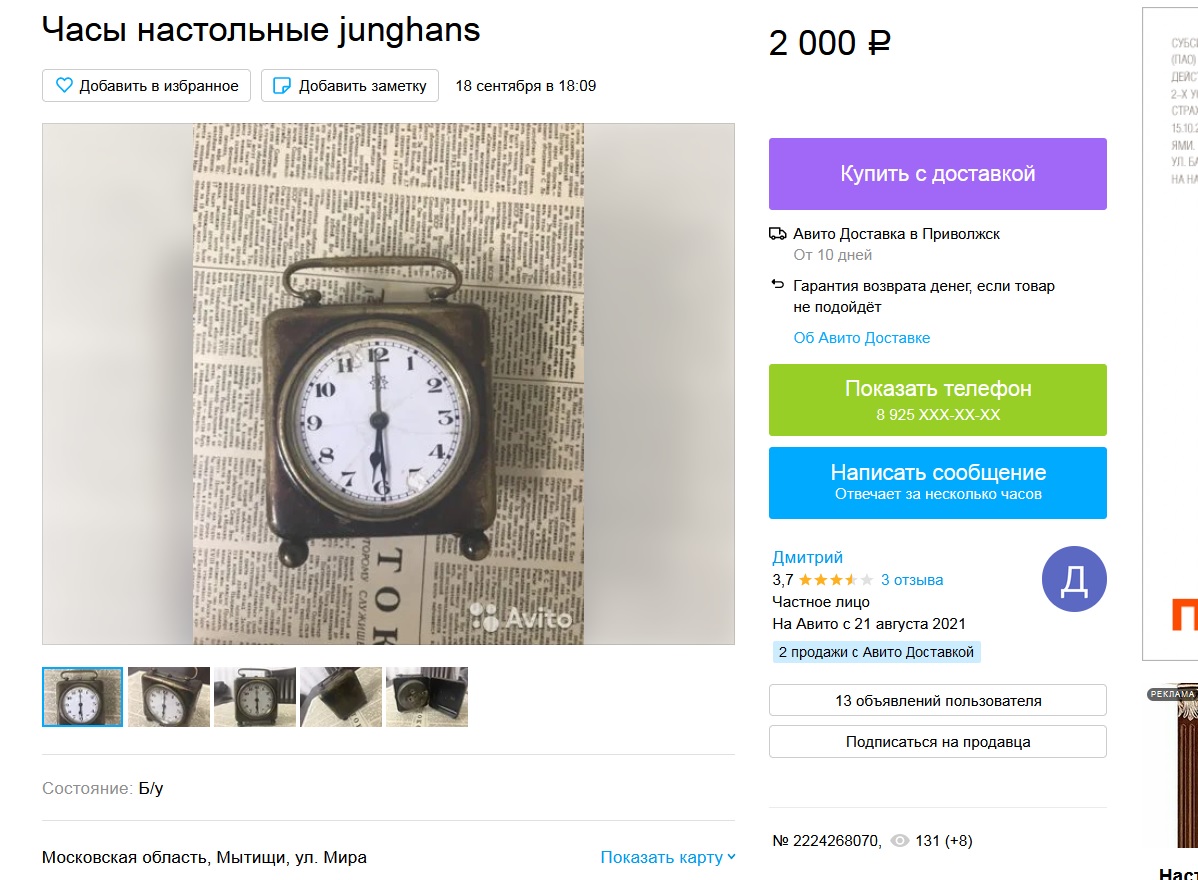This screenshot has width=1198, height=880.
Task: Click the eye views counter icon
Action: point(900,841)
